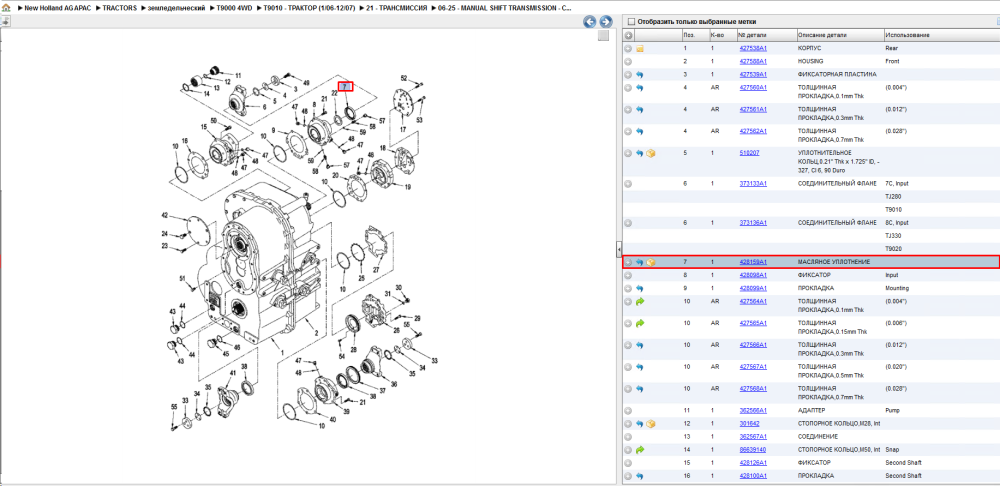Click the blue arrow icon for 427562A1
Viewport: 1000px width, 486px height.
click(640, 131)
